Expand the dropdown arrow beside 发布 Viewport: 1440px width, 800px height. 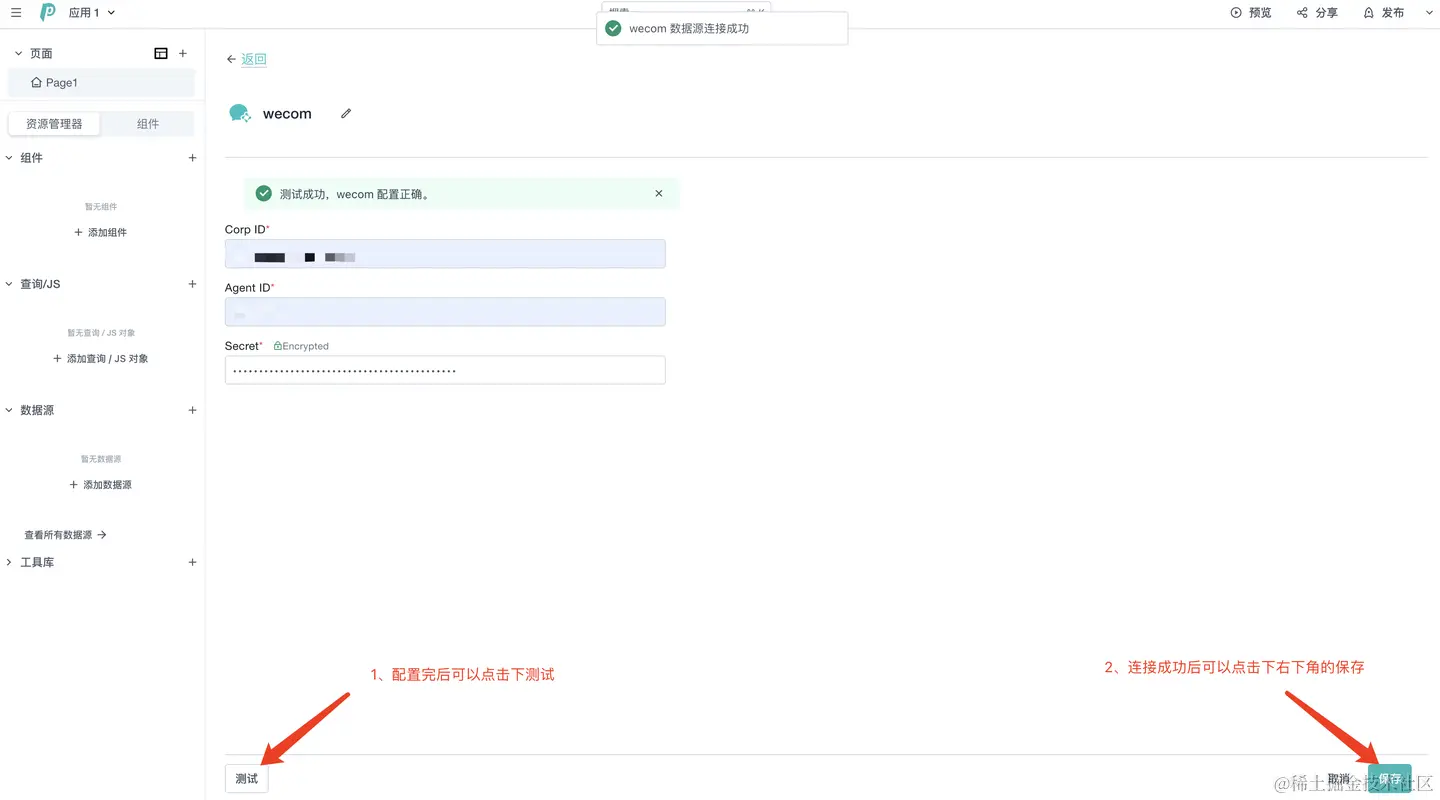pos(1428,13)
